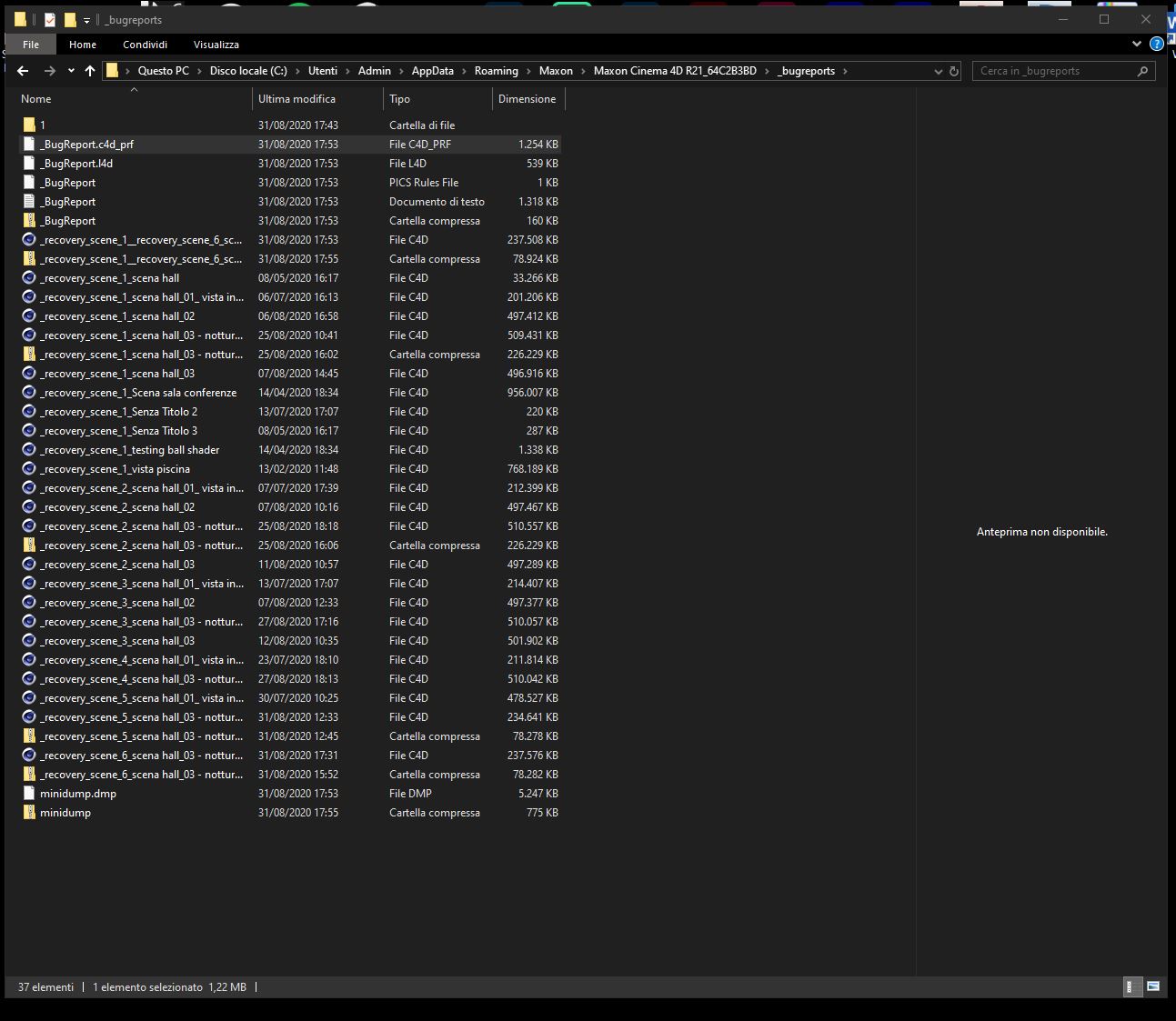1176x1021 pixels.
Task: Refresh the _bugreports folder view
Action: click(x=954, y=71)
